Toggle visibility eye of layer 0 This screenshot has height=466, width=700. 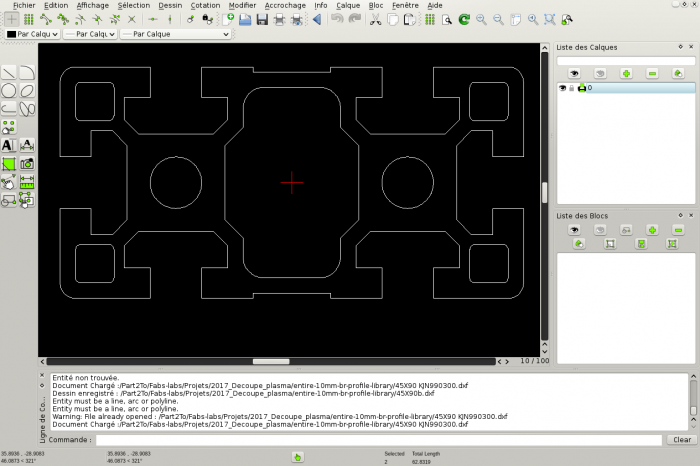pos(562,88)
